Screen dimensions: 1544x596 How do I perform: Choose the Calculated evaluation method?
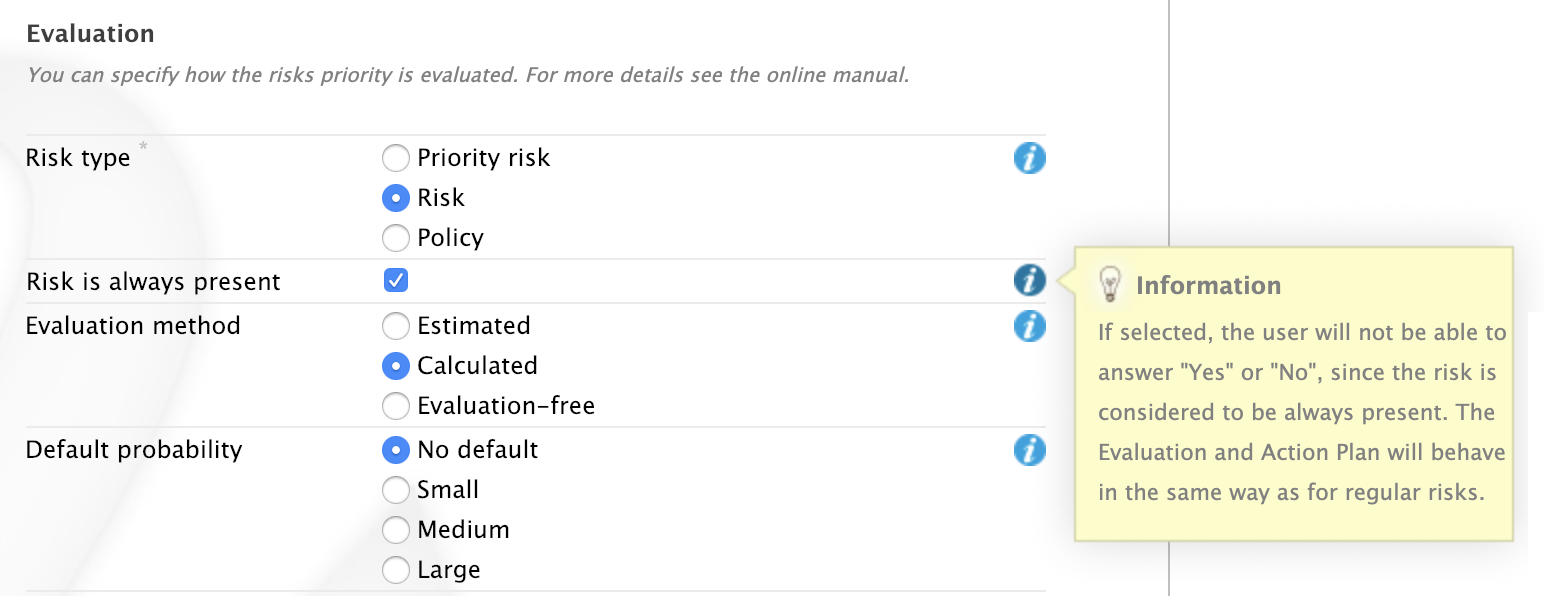[x=396, y=366]
